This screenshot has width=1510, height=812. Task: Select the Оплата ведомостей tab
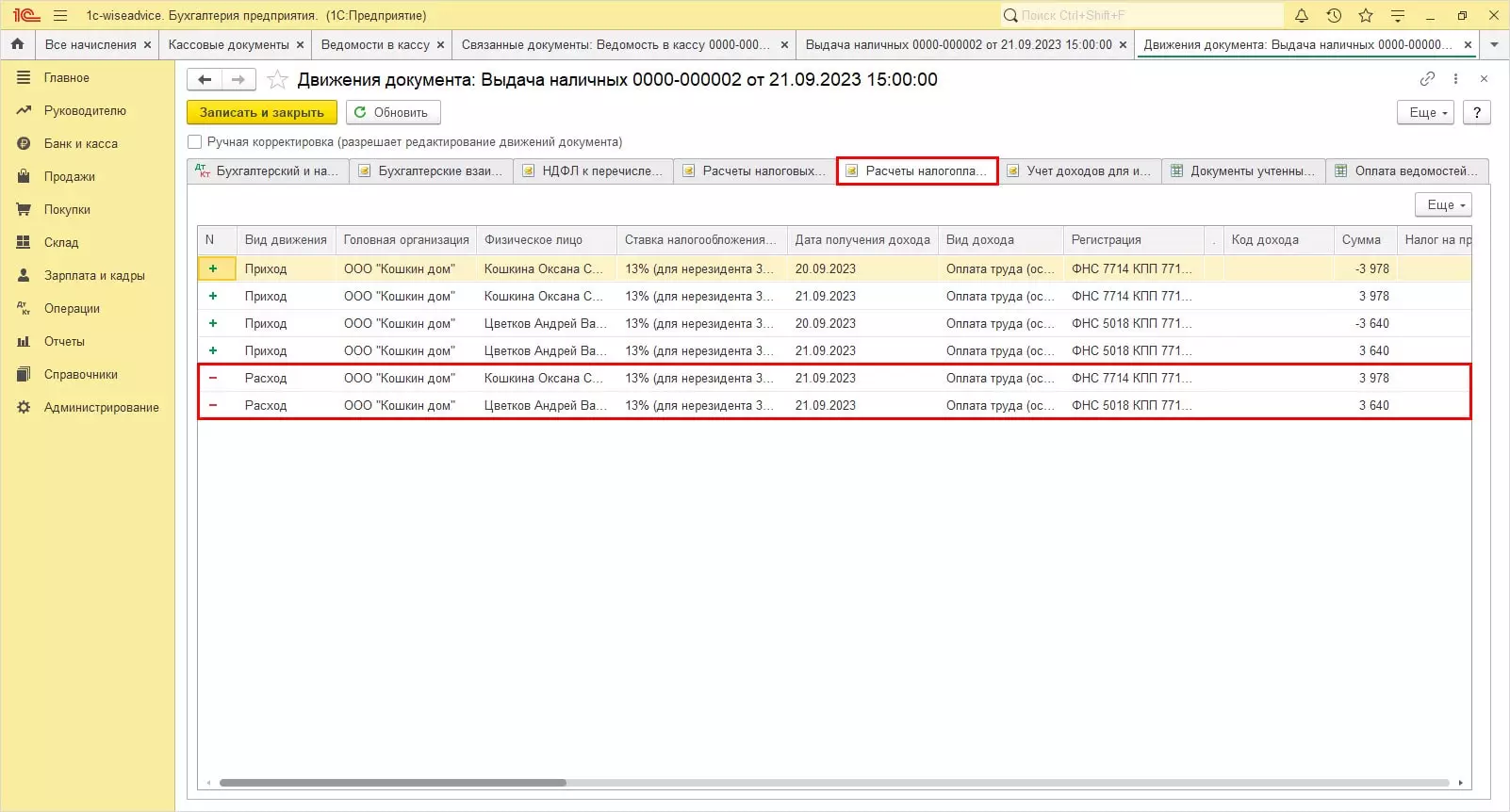click(1407, 171)
